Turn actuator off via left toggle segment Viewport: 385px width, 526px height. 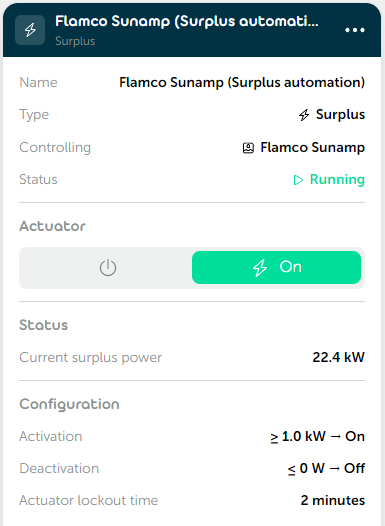pos(107,268)
